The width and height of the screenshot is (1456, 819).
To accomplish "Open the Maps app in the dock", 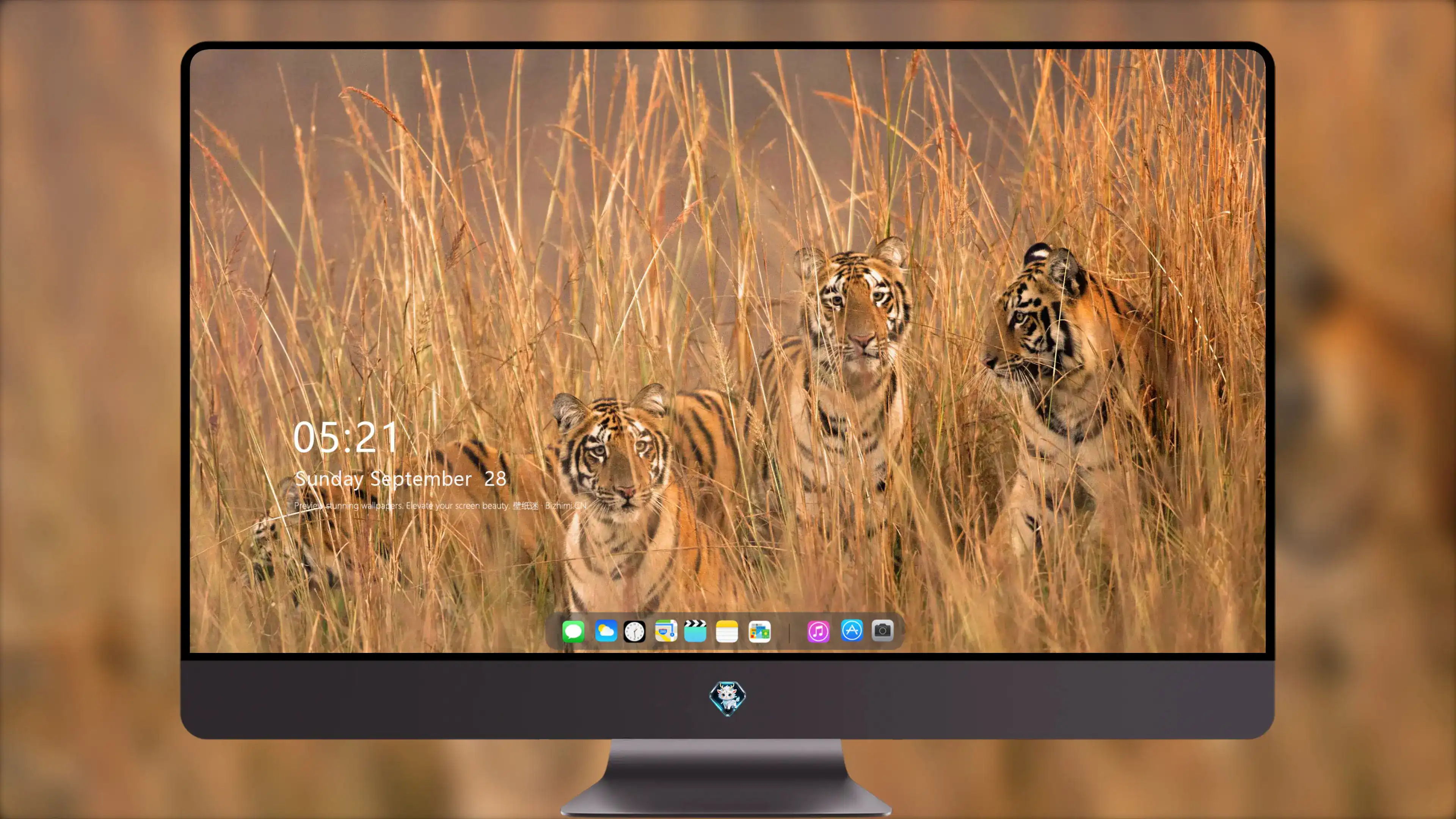I will point(666,631).
